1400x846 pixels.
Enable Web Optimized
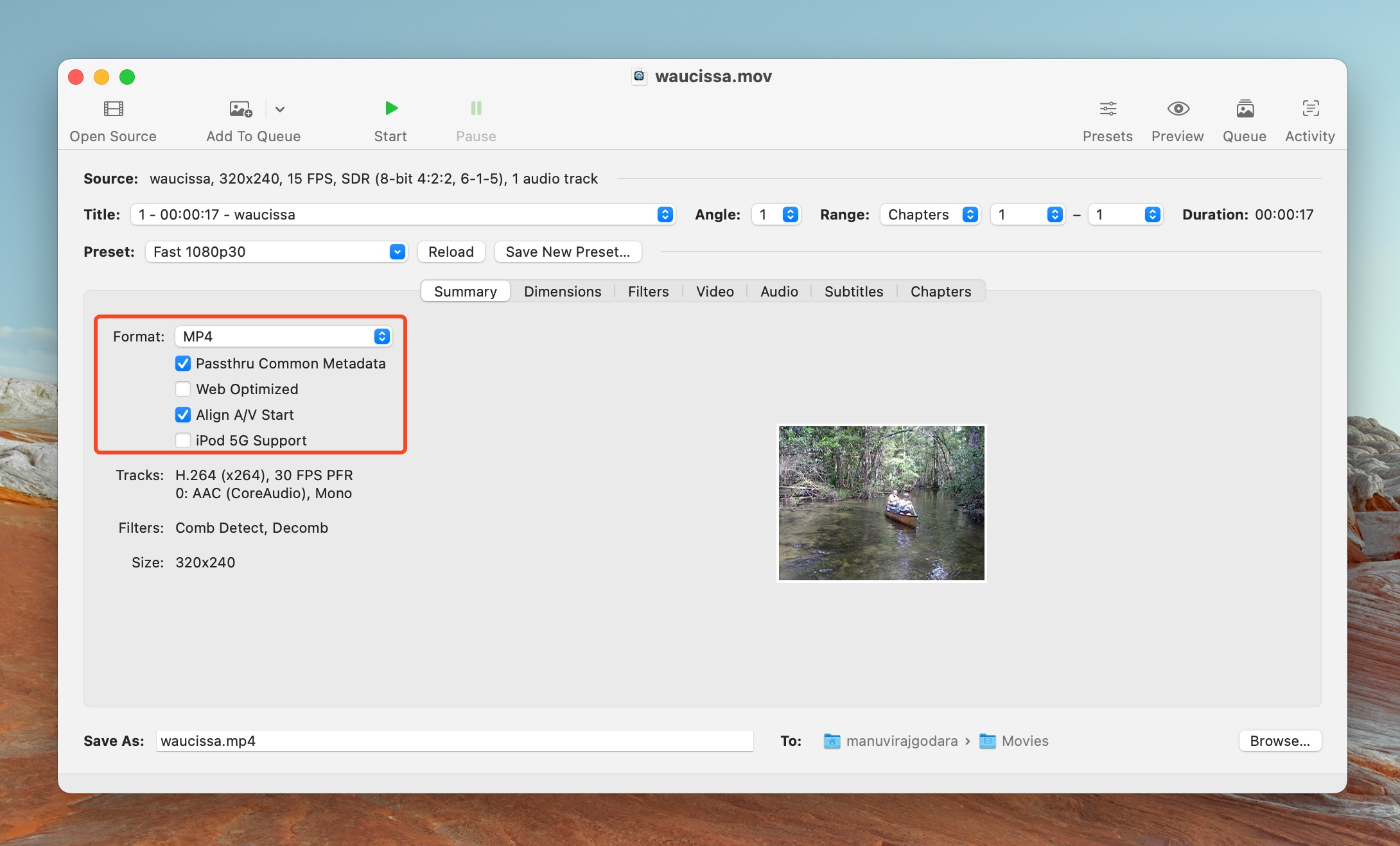183,389
